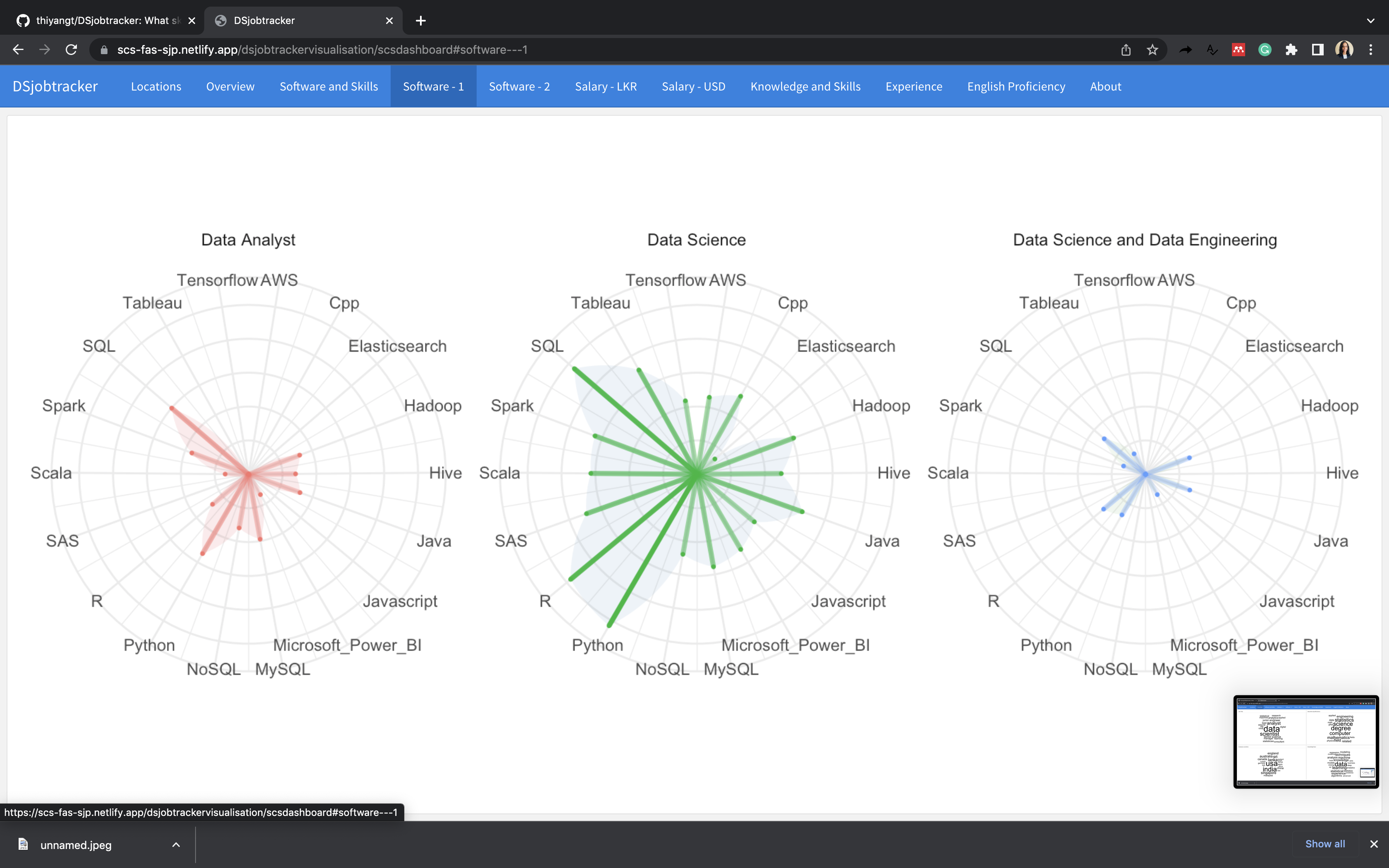Image resolution: width=1389 pixels, height=868 pixels.
Task: Click the Grammarly extension icon
Action: pos(1265,50)
